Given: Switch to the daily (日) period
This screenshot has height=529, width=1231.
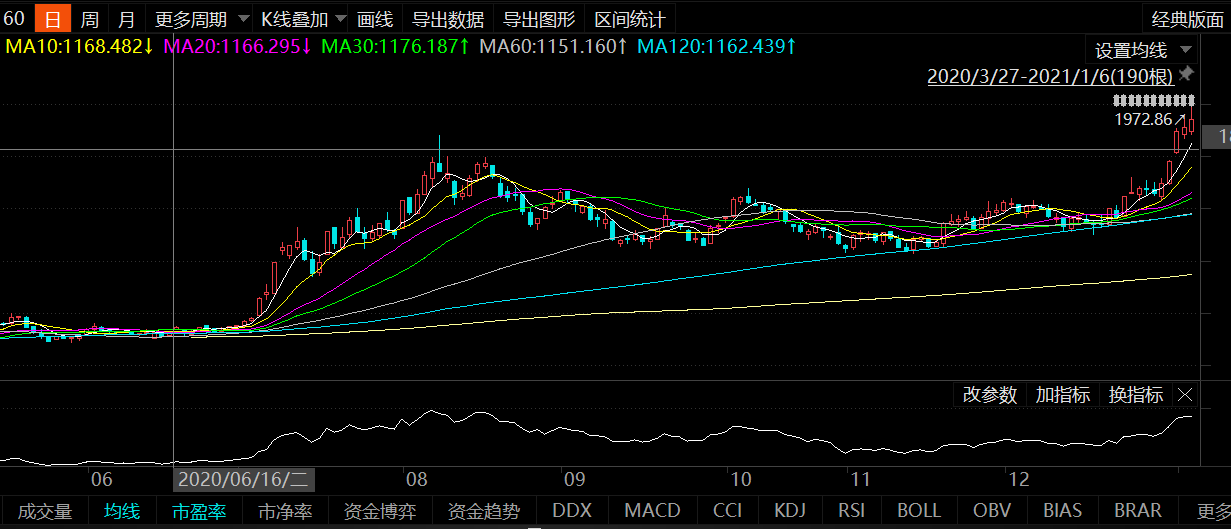Looking at the screenshot, I should point(53,18).
